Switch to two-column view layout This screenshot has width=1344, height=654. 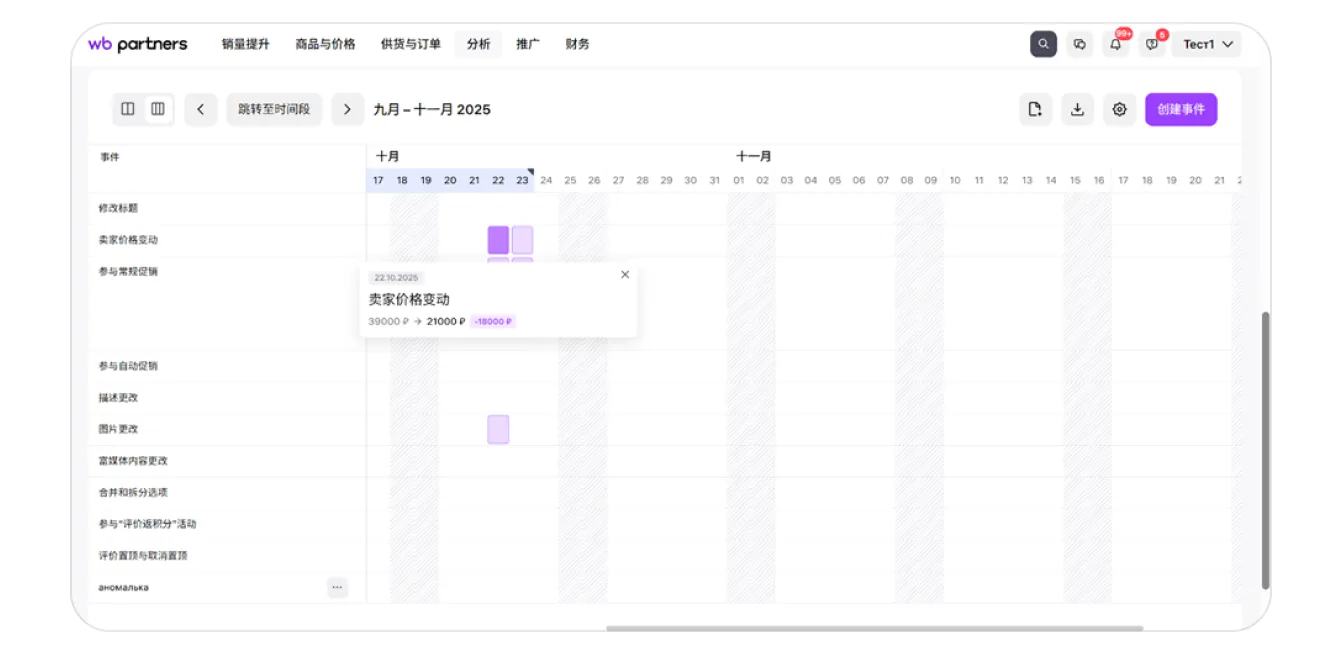(128, 109)
